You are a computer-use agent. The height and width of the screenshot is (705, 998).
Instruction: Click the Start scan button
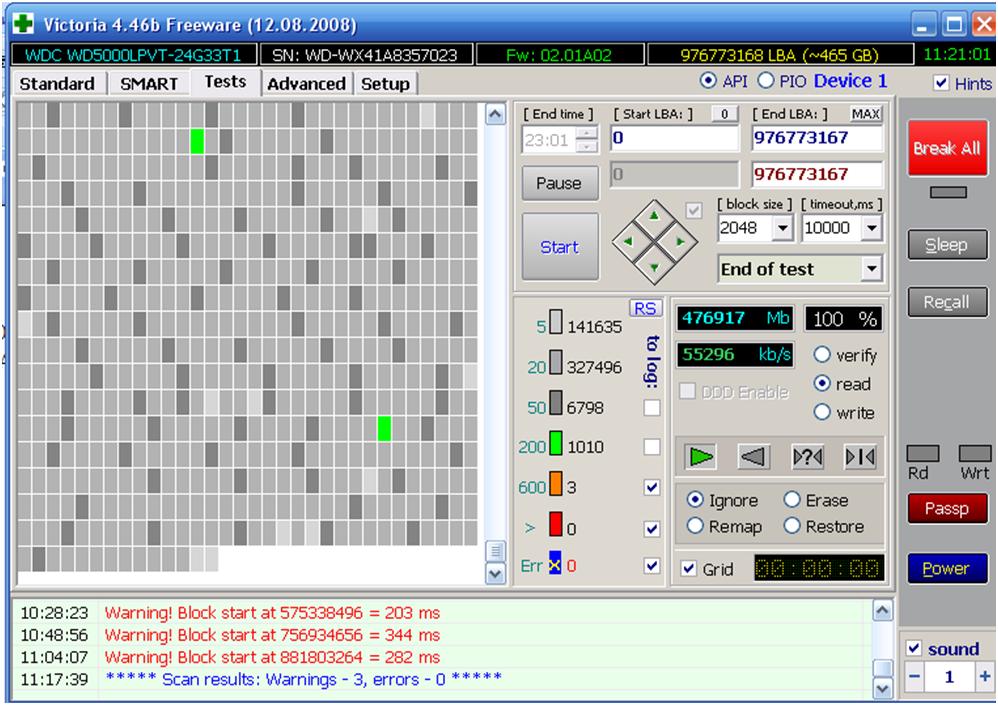pyautogui.click(x=560, y=247)
